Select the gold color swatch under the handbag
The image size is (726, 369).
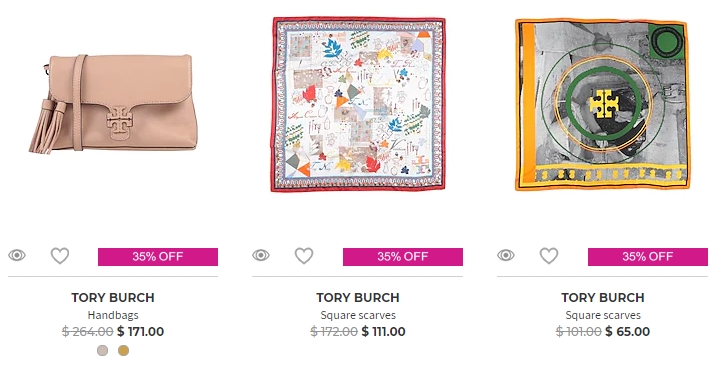123,350
